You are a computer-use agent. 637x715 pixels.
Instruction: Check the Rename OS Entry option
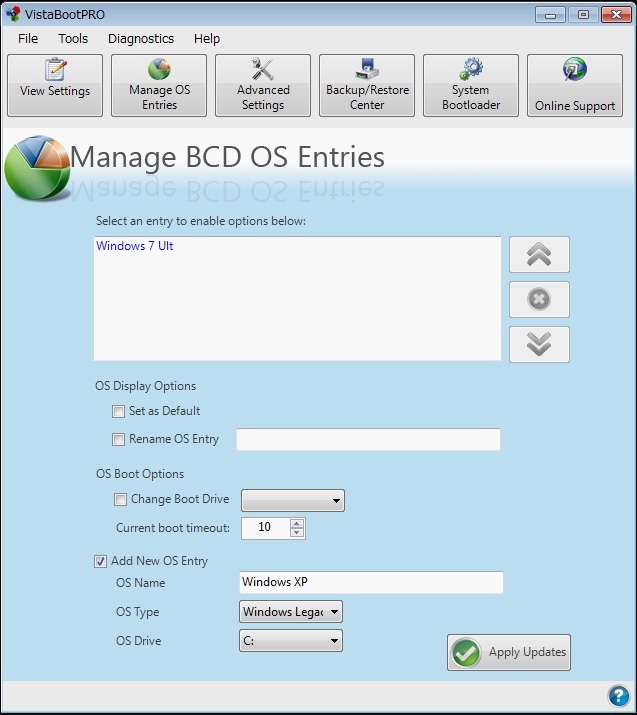119,439
